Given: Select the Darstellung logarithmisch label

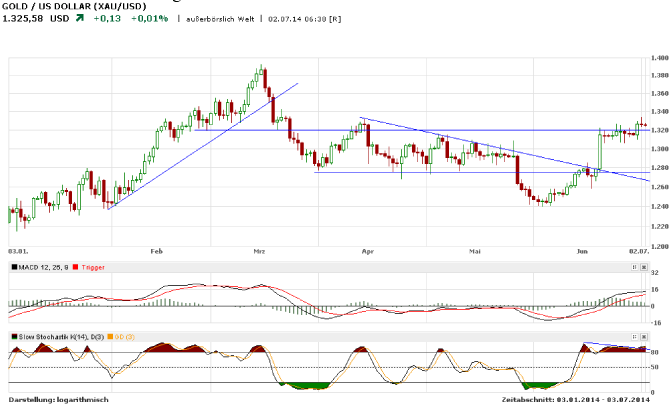Looking at the screenshot, I should click(x=56, y=399).
